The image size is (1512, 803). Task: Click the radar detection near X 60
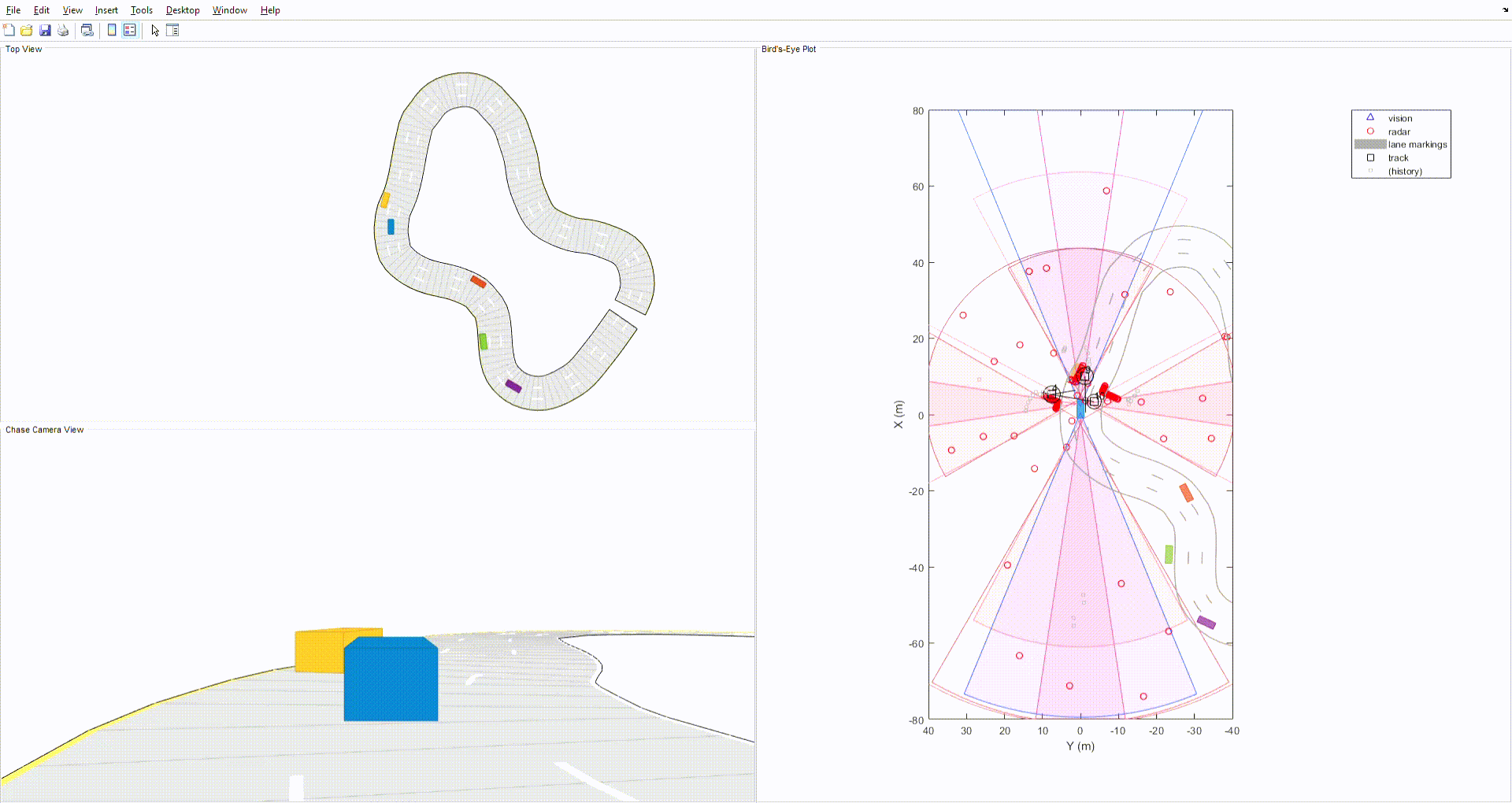(x=1106, y=191)
